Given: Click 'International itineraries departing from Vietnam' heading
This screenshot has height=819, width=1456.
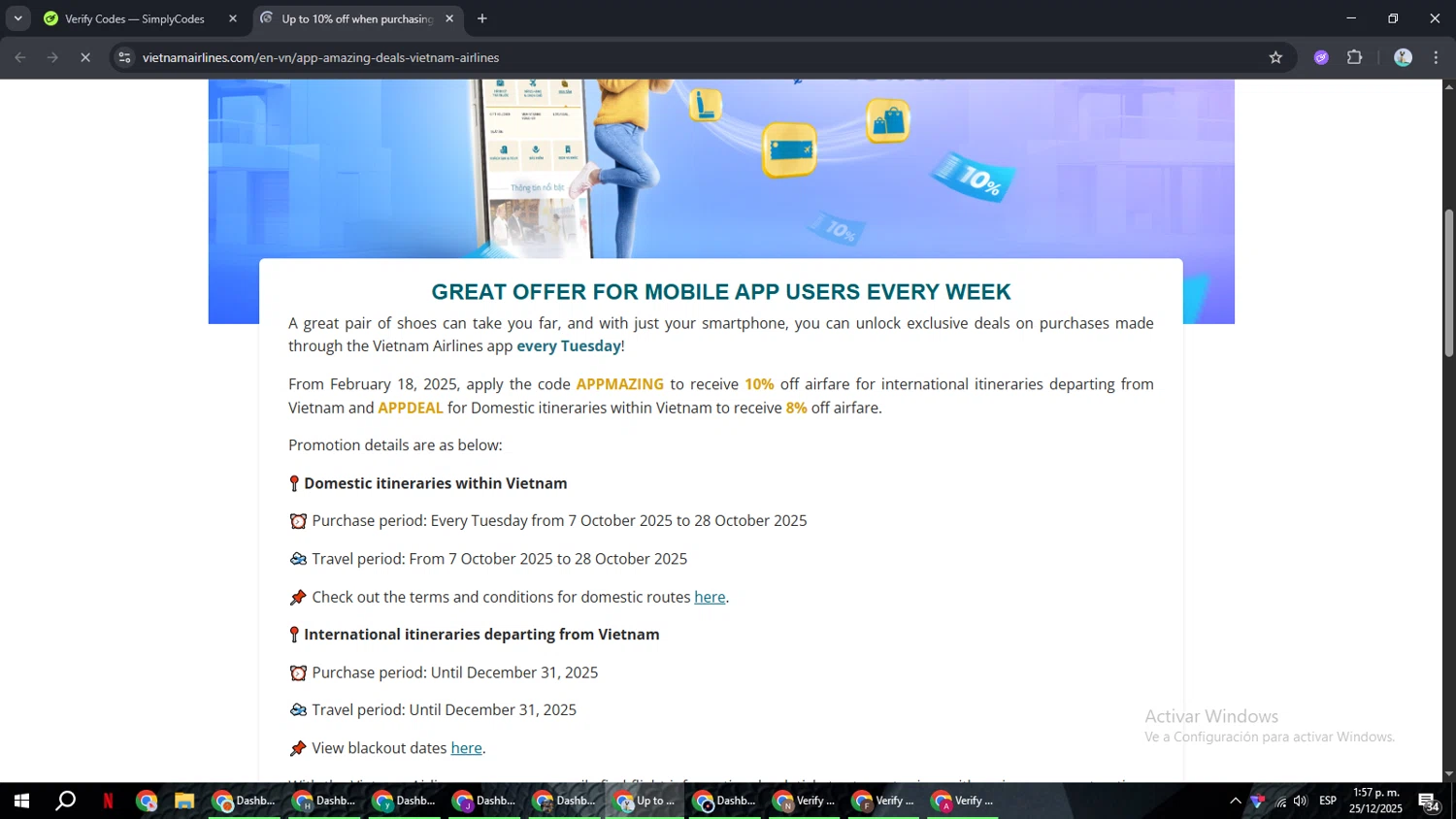Looking at the screenshot, I should click(x=481, y=635).
